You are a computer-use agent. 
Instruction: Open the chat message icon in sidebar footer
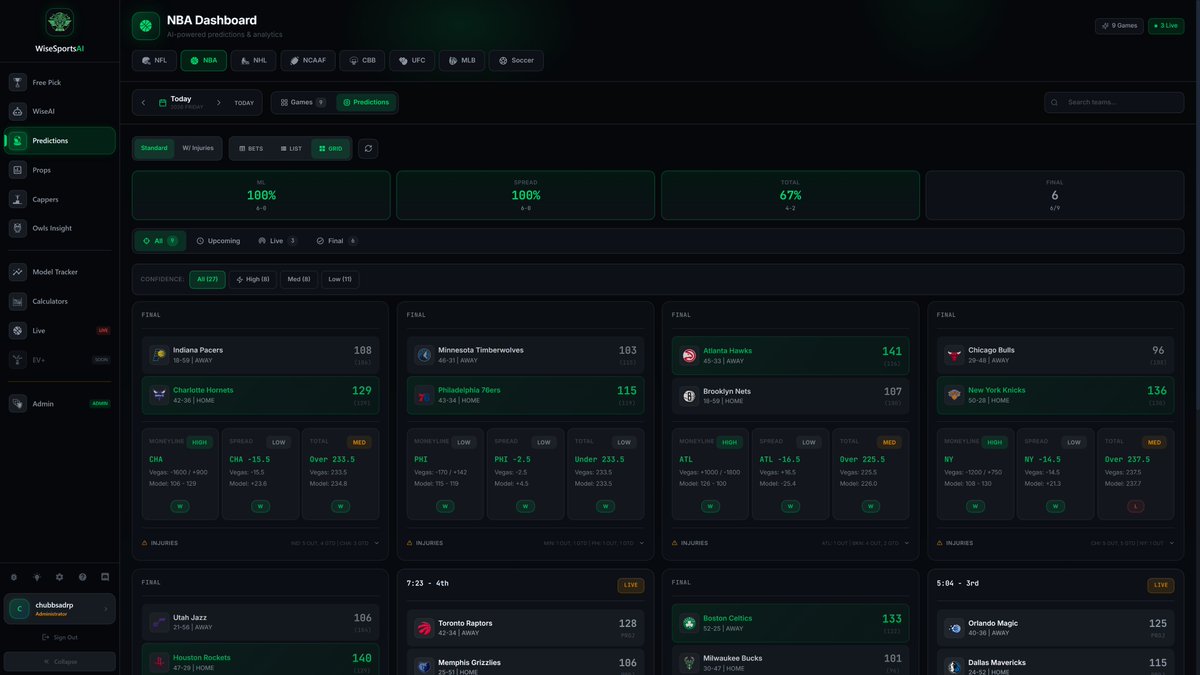[x=105, y=577]
